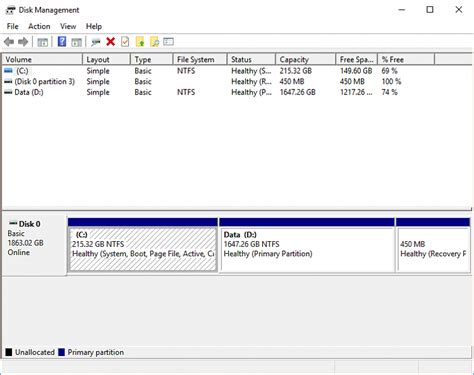Click the yellow folder with green arrow icon
The image size is (474, 375).
coord(140,42)
